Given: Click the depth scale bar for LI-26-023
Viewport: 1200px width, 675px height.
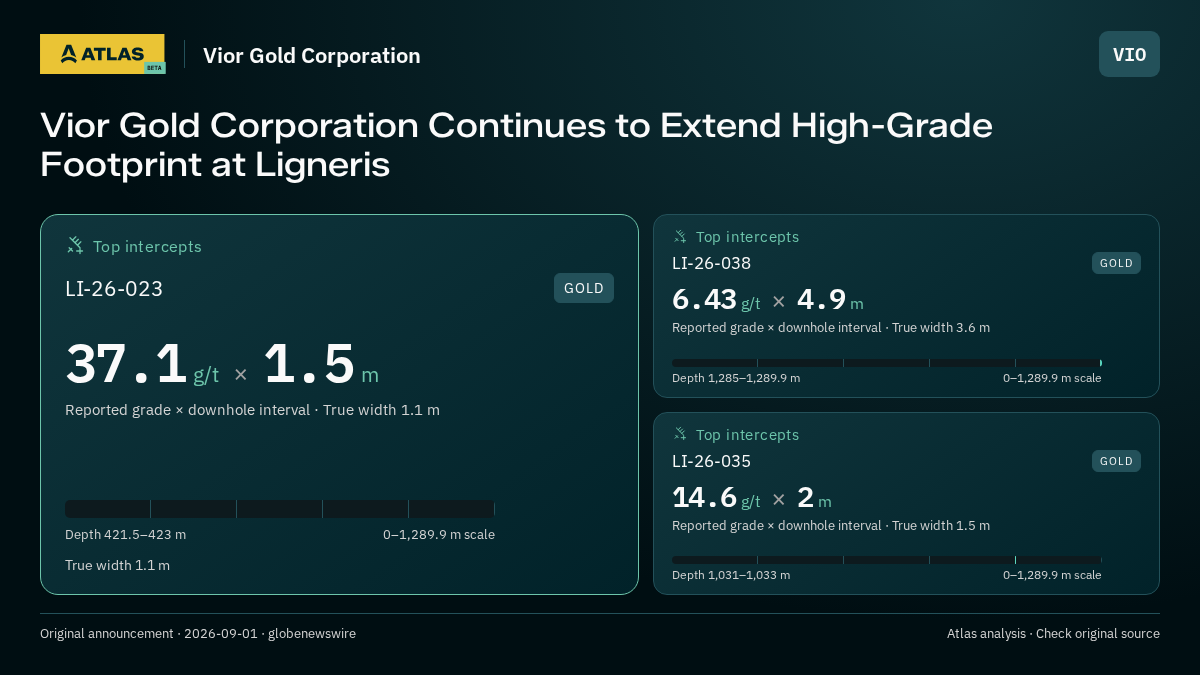Looking at the screenshot, I should pyautogui.click(x=280, y=509).
